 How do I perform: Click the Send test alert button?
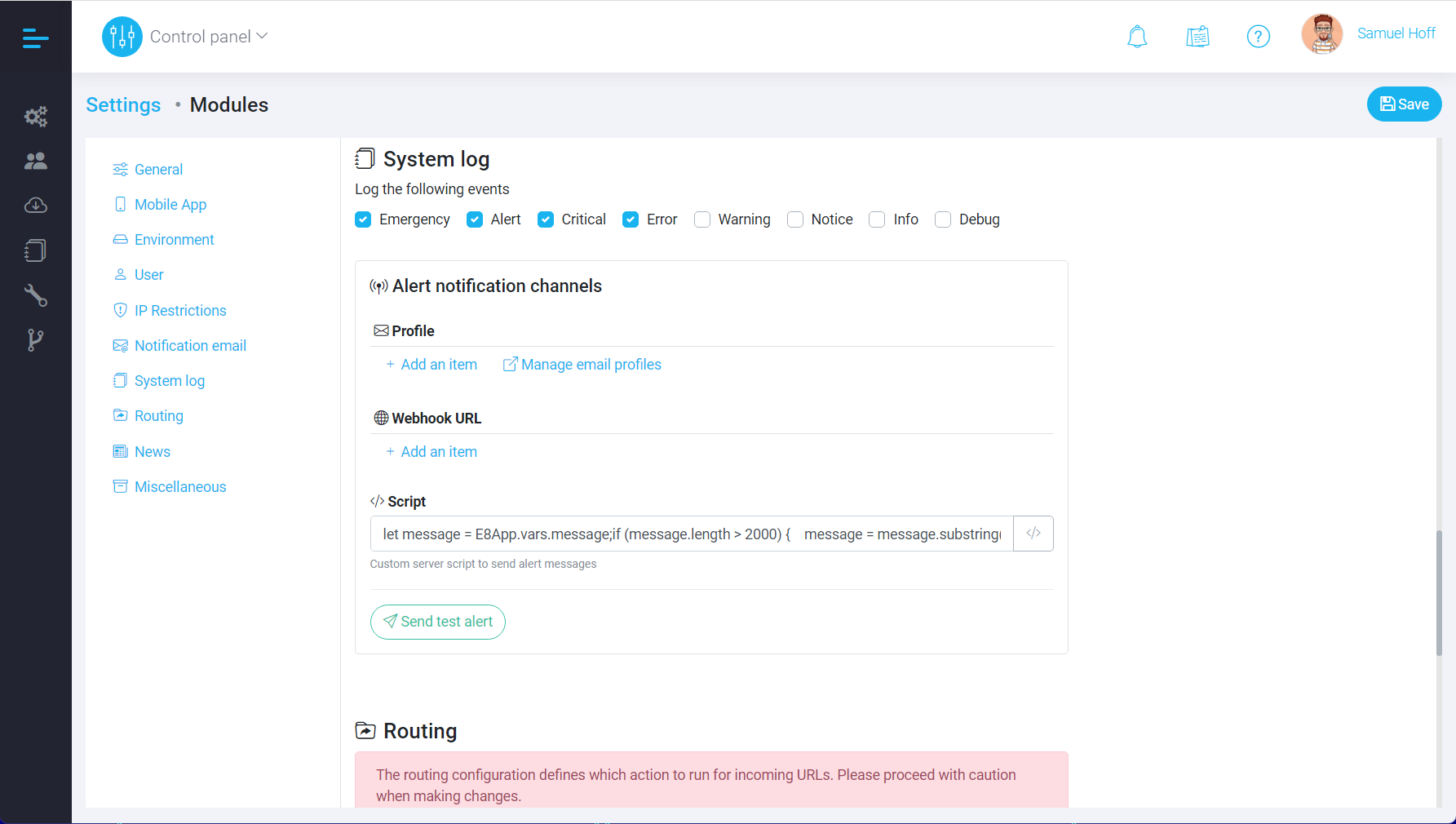click(x=437, y=622)
